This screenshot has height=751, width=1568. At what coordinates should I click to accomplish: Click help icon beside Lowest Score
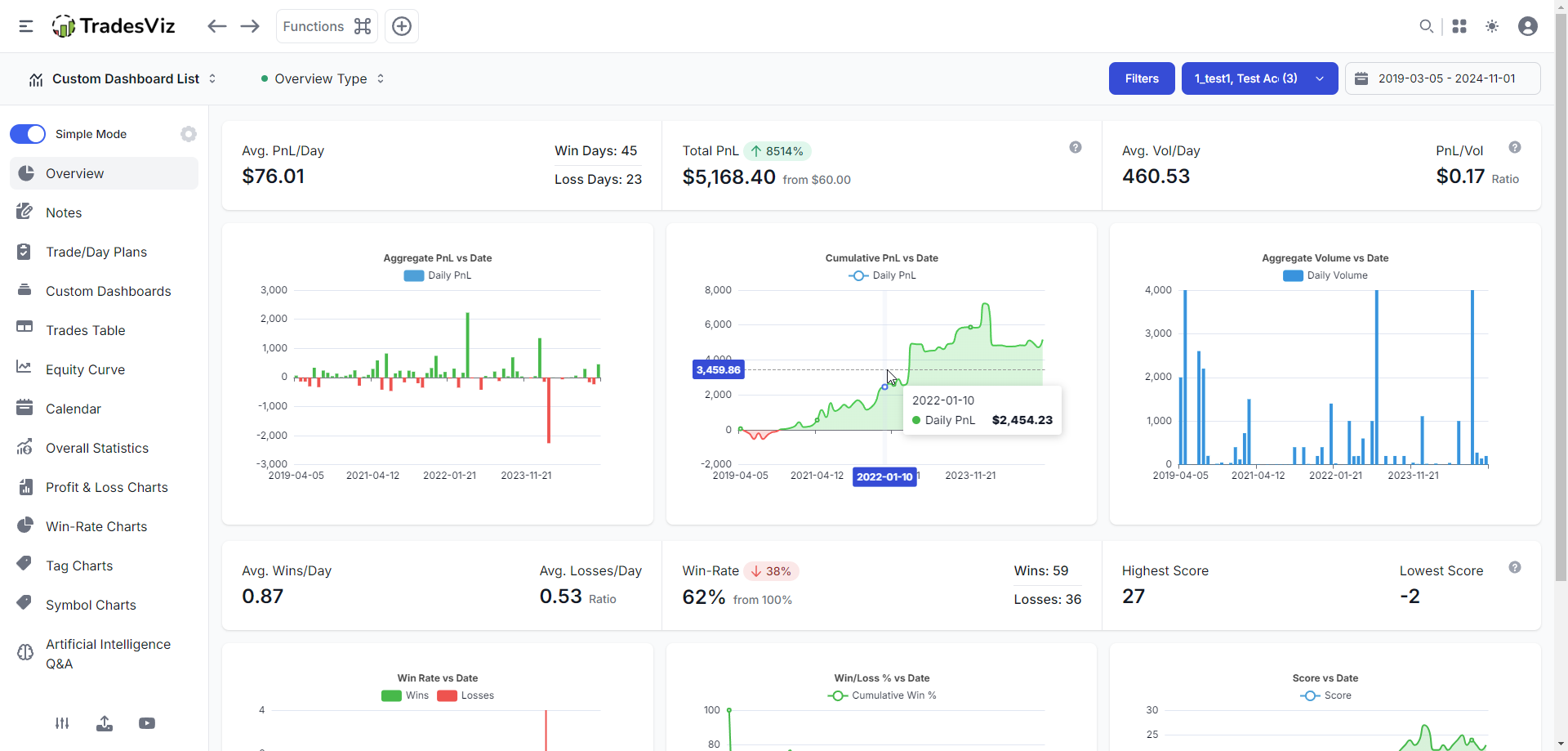click(1515, 567)
